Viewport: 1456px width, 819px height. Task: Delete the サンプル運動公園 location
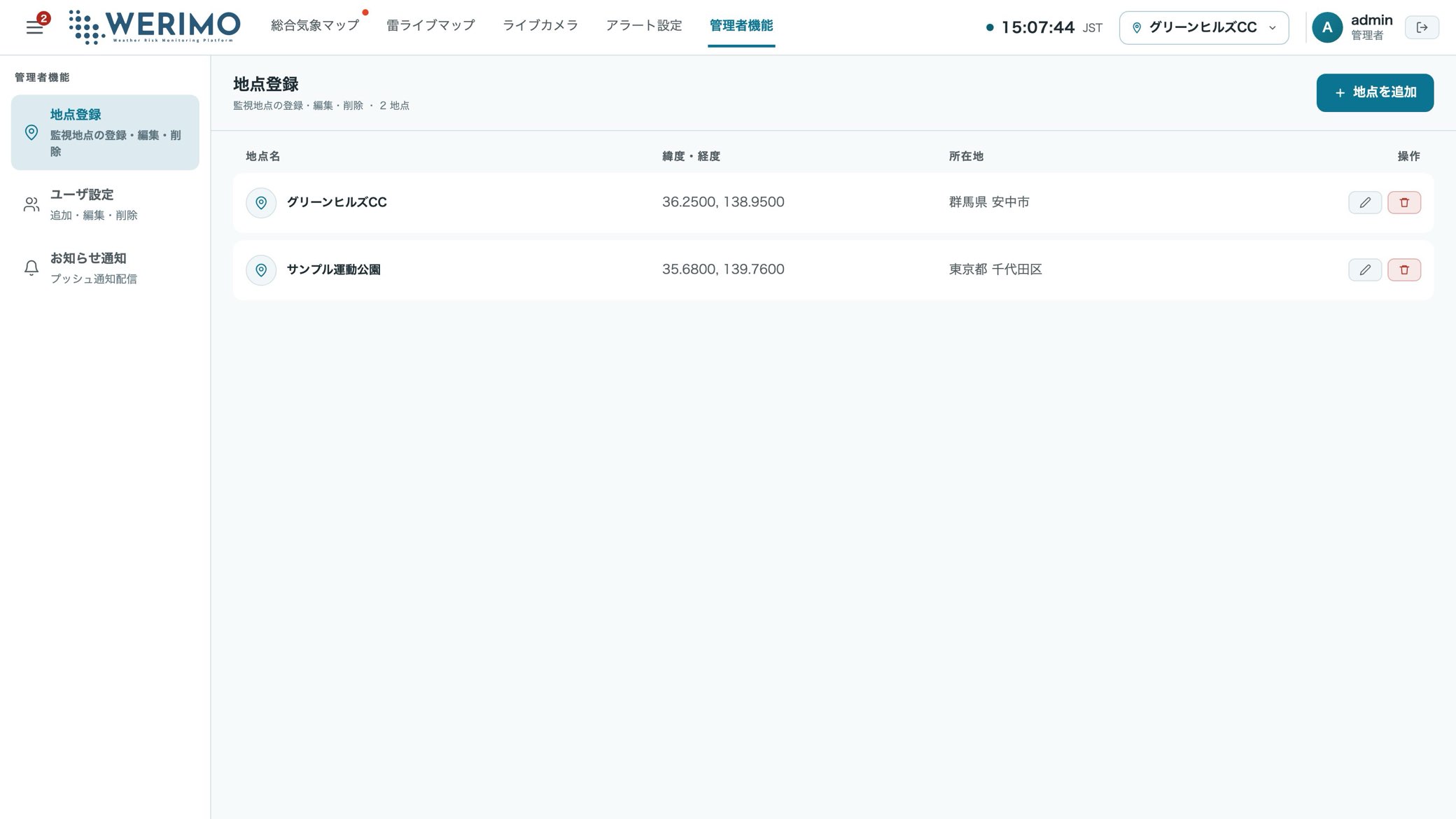(1403, 269)
